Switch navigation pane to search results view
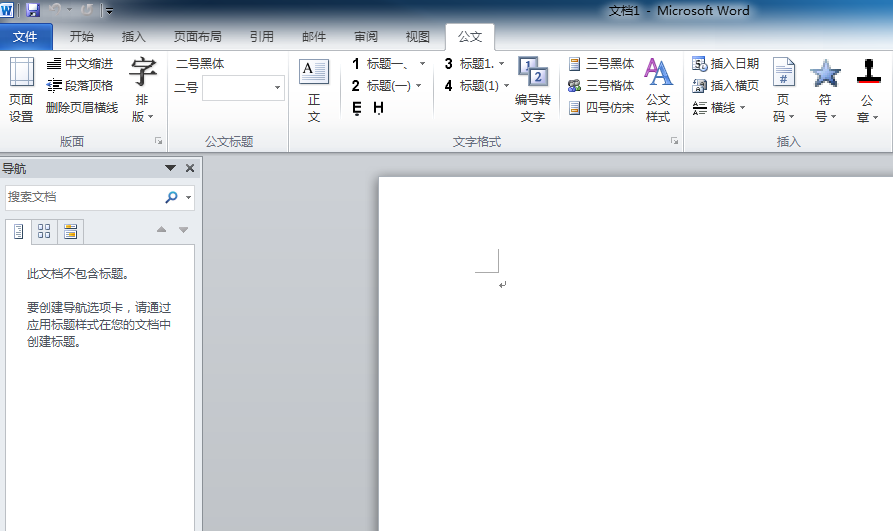The image size is (893, 531). click(70, 232)
